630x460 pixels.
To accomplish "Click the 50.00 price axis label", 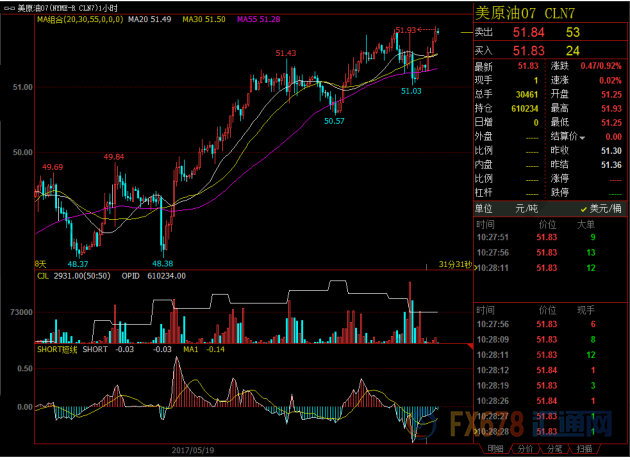I will click(x=22, y=152).
